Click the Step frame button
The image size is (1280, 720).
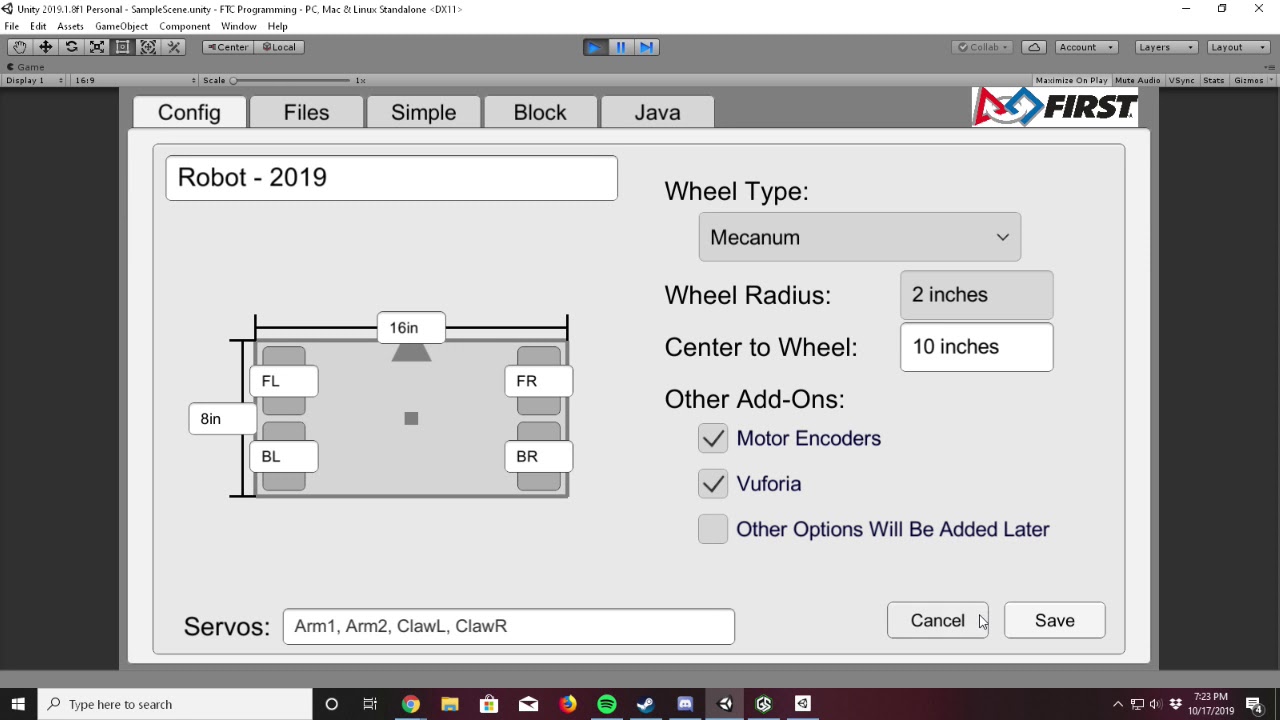point(647,47)
